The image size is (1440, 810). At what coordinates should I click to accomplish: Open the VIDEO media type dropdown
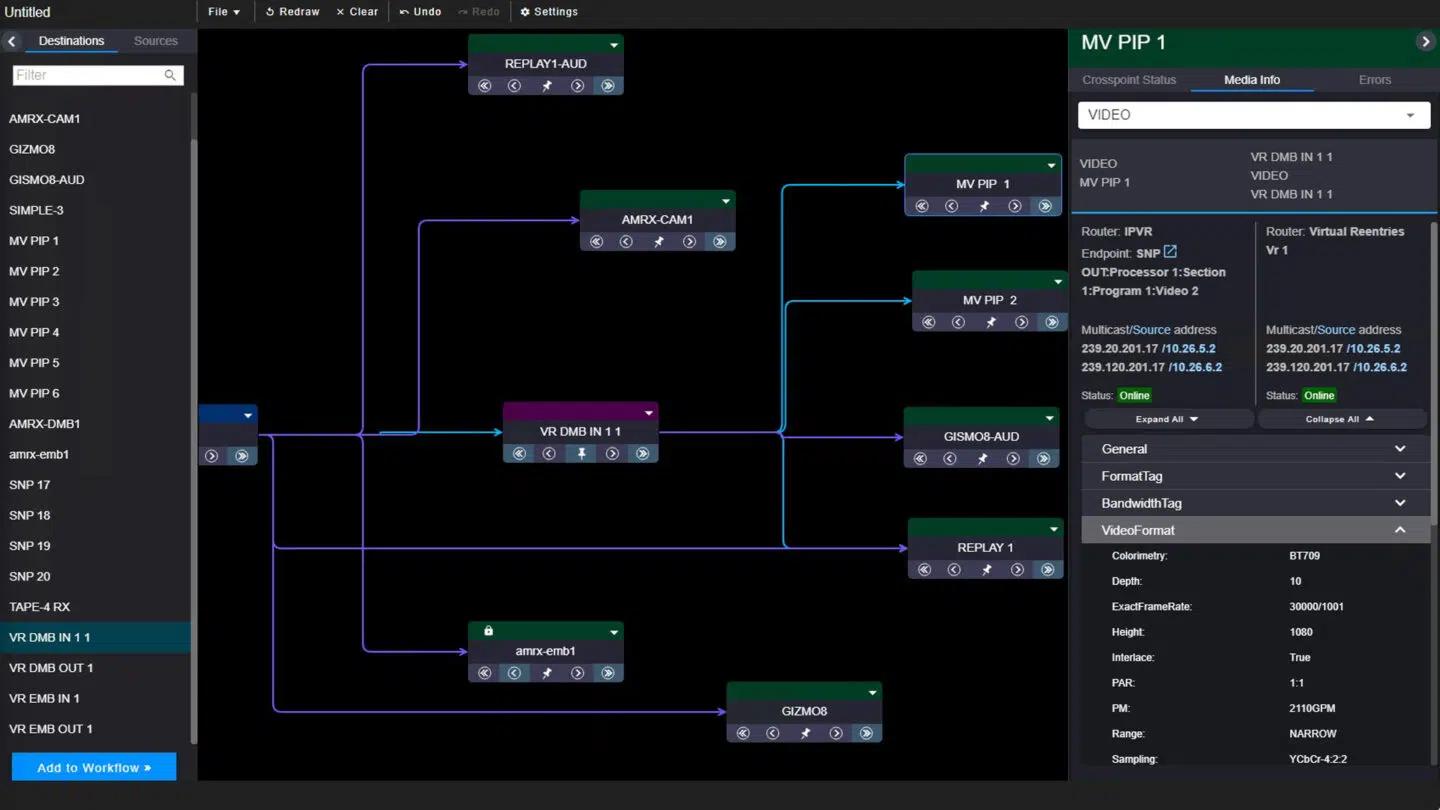1253,115
